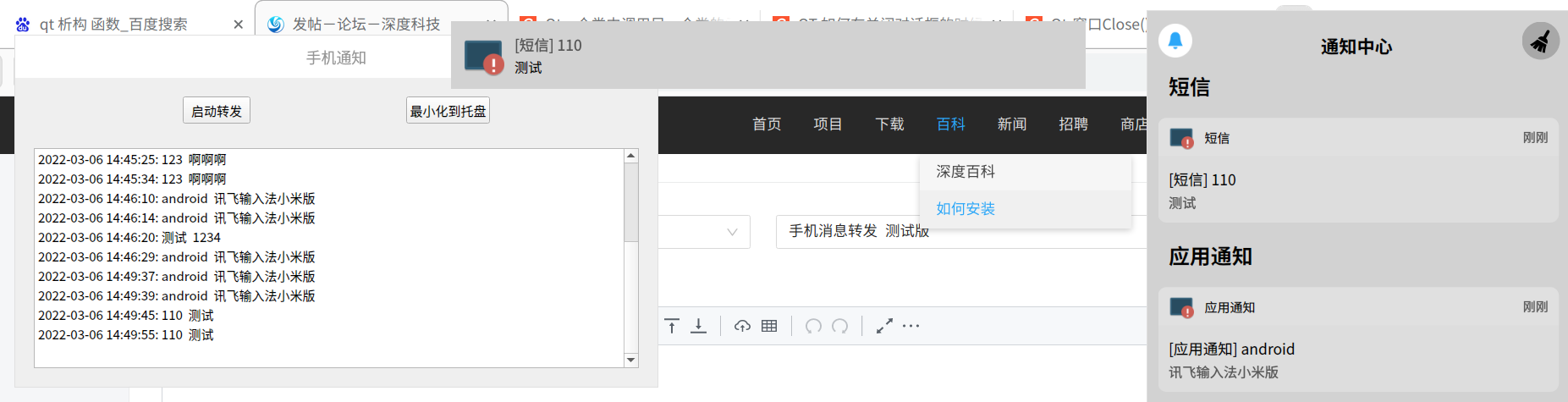The width and height of the screenshot is (1568, 402).
Task: Open the more options ellipsis in editor toolbar
Action: pyautogui.click(x=911, y=326)
